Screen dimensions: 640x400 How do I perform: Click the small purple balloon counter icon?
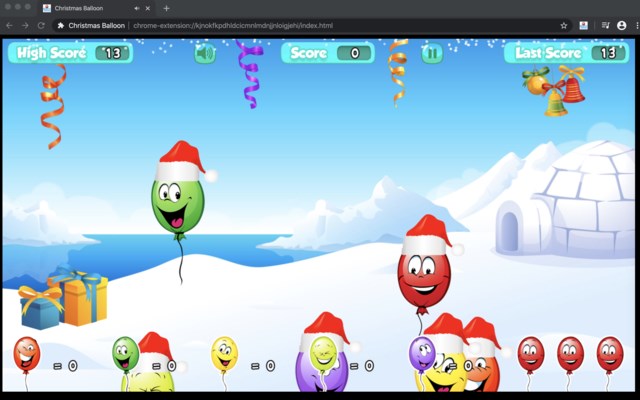[422, 354]
